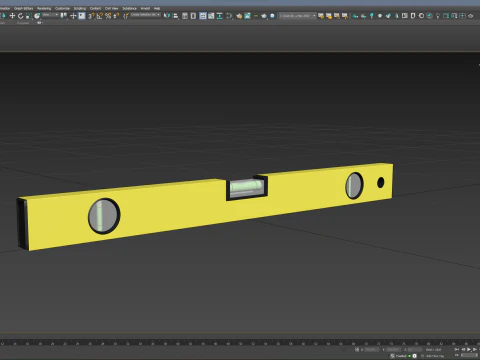Toggle Keyboard Shortcut Override button
Screen dimensions: 480x360
pyautogui.click(x=82, y=16)
